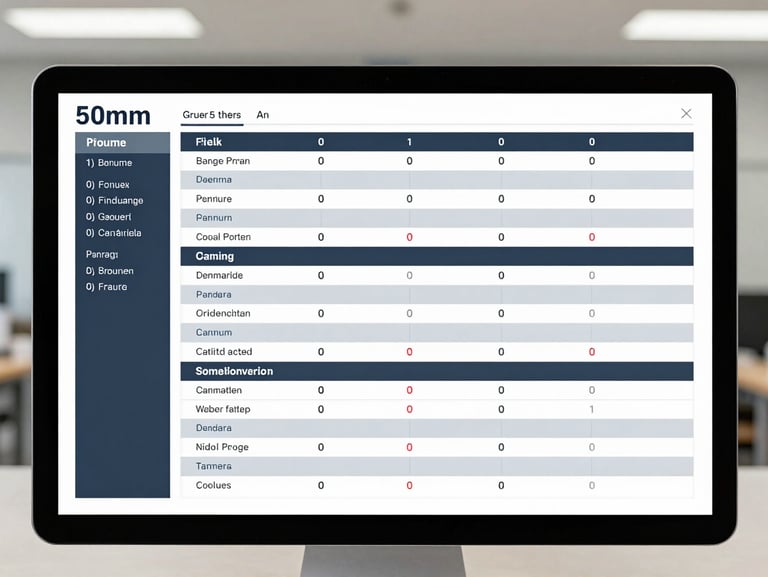The image size is (768, 577).
Task: Choose the Finduange sidebar entry
Action: [x=115, y=200]
